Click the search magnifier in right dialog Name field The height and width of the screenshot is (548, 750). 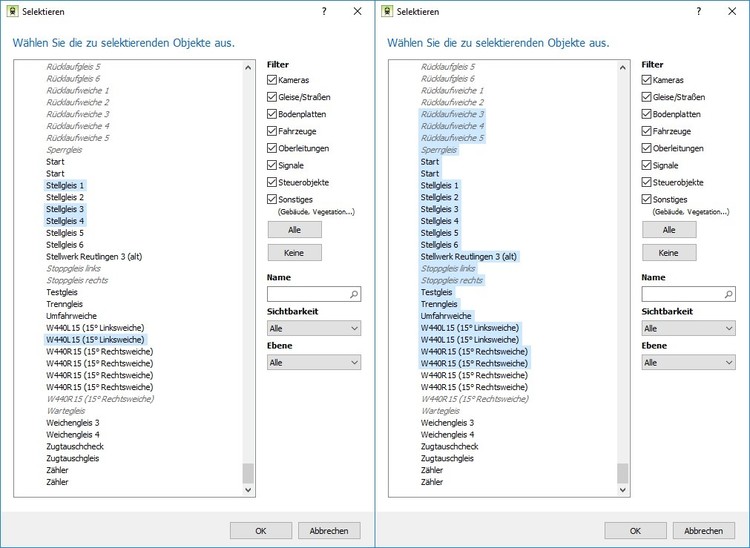coord(728,294)
